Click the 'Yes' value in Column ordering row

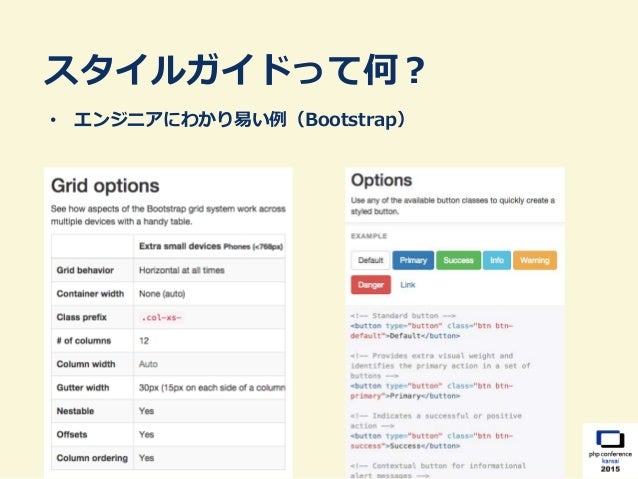[146, 458]
